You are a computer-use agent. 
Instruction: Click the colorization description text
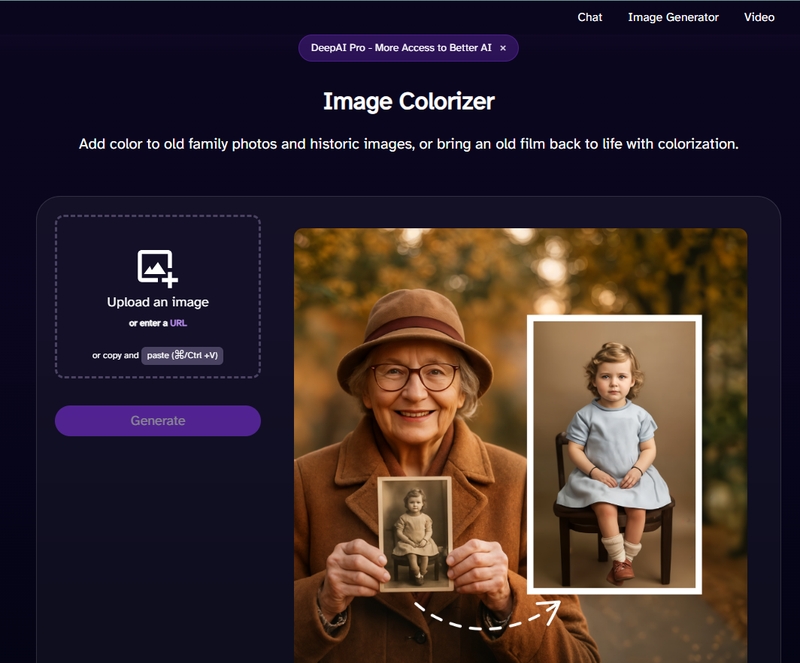[408, 144]
